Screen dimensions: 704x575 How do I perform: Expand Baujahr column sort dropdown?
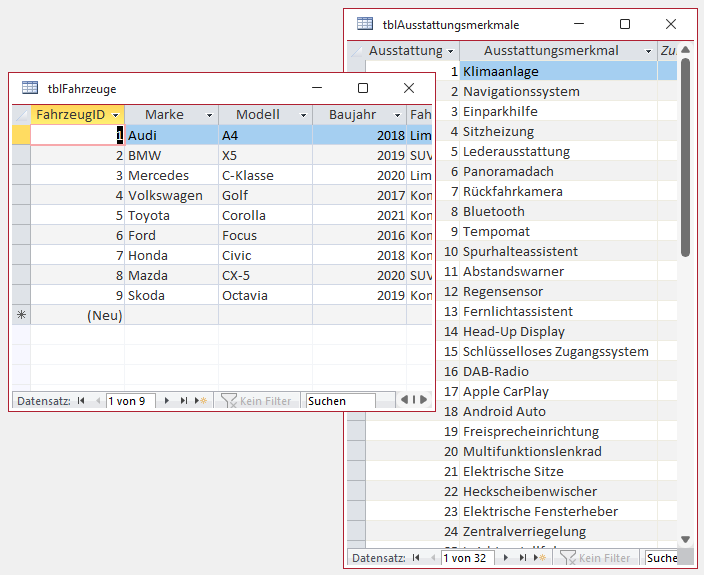[396, 115]
